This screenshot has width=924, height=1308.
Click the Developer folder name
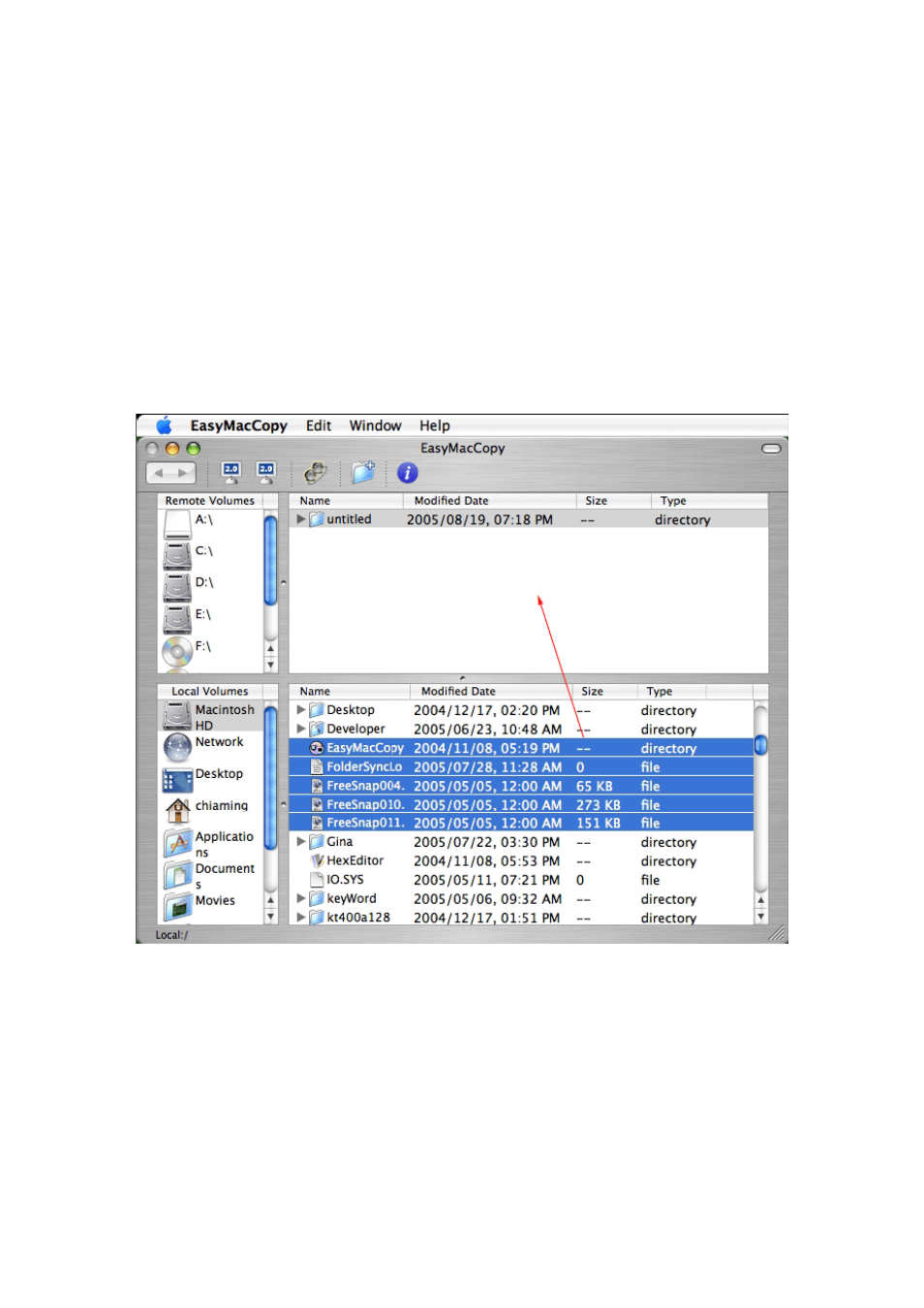(x=355, y=729)
